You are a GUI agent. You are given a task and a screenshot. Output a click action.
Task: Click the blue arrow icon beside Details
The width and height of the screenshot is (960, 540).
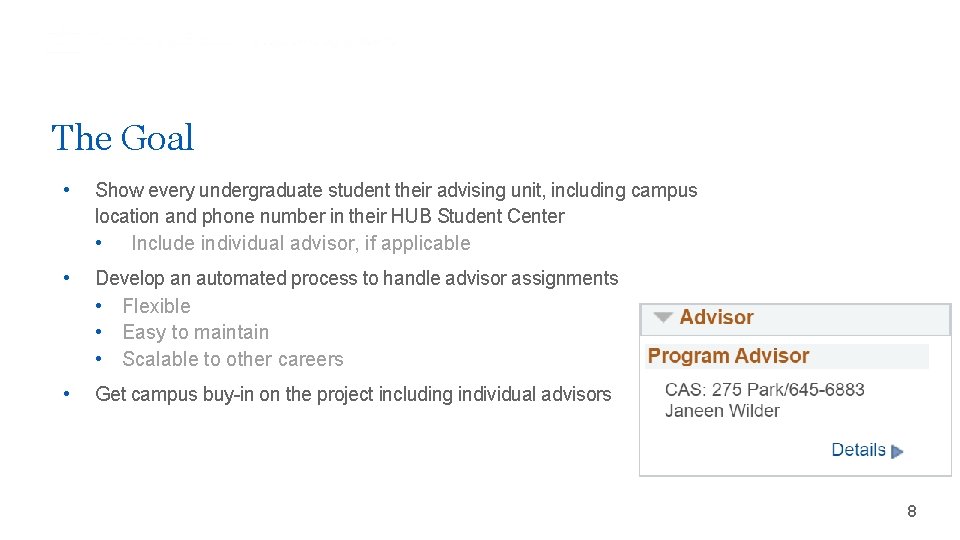click(898, 452)
